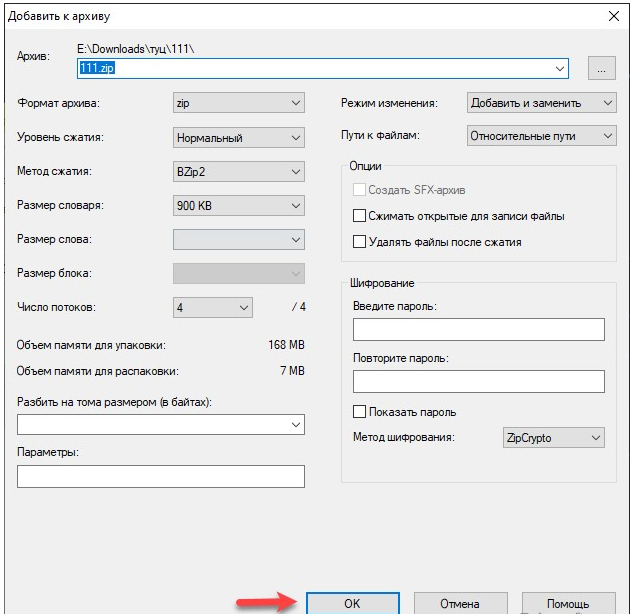Viewport: 632px width, 614px height.
Task: Open the split-to-volumes size combo box
Action: coord(160,425)
